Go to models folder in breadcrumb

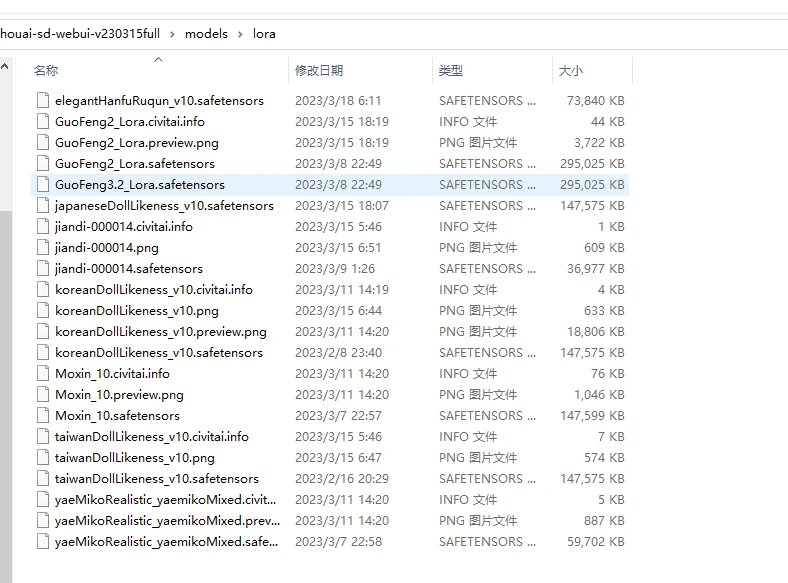[x=206, y=34]
